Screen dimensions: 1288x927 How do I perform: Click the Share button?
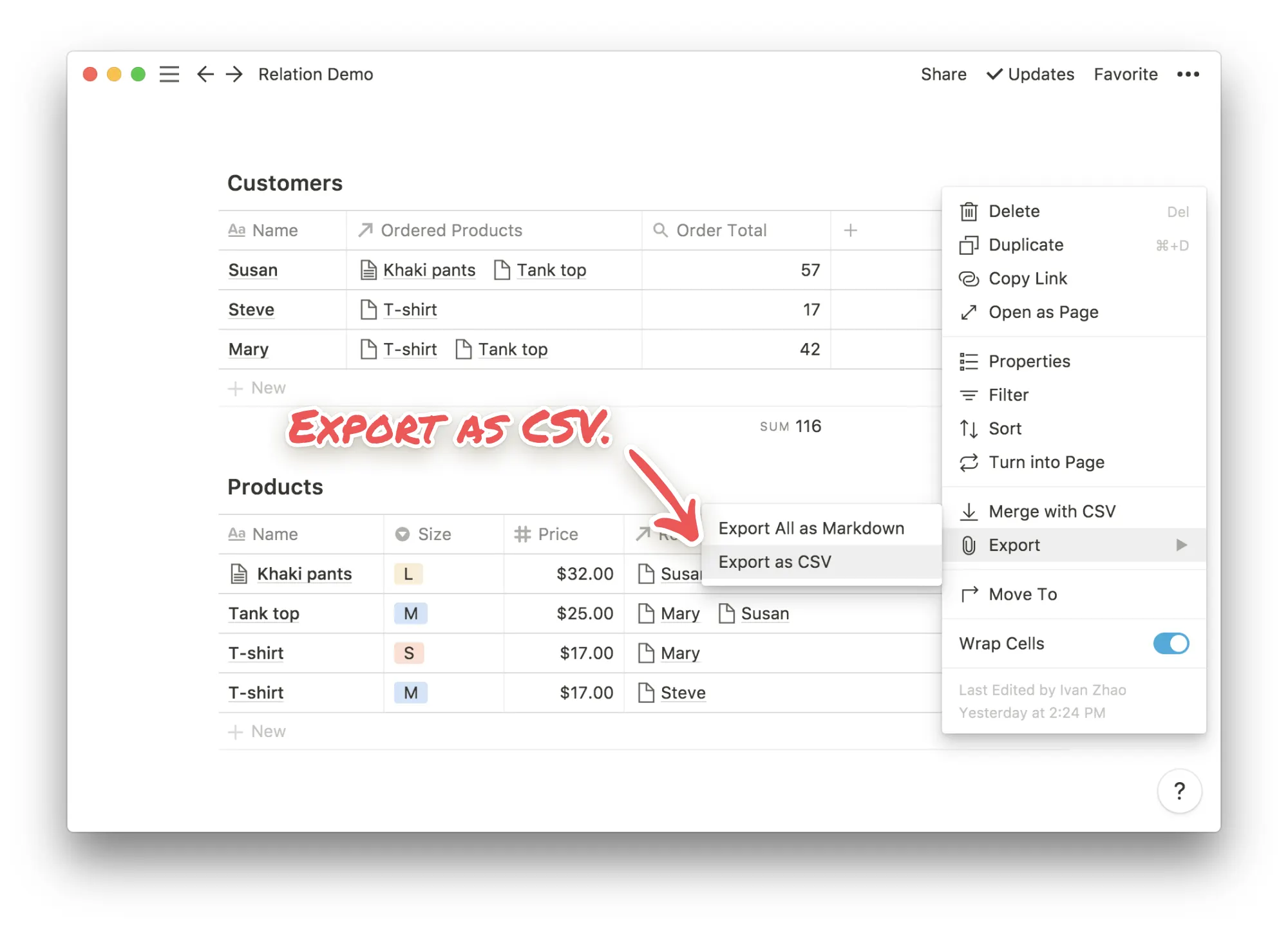point(943,75)
